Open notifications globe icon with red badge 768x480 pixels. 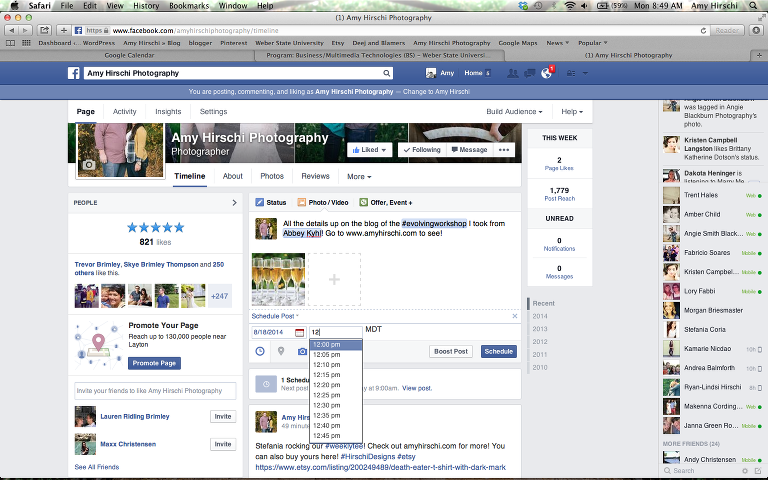[547, 73]
